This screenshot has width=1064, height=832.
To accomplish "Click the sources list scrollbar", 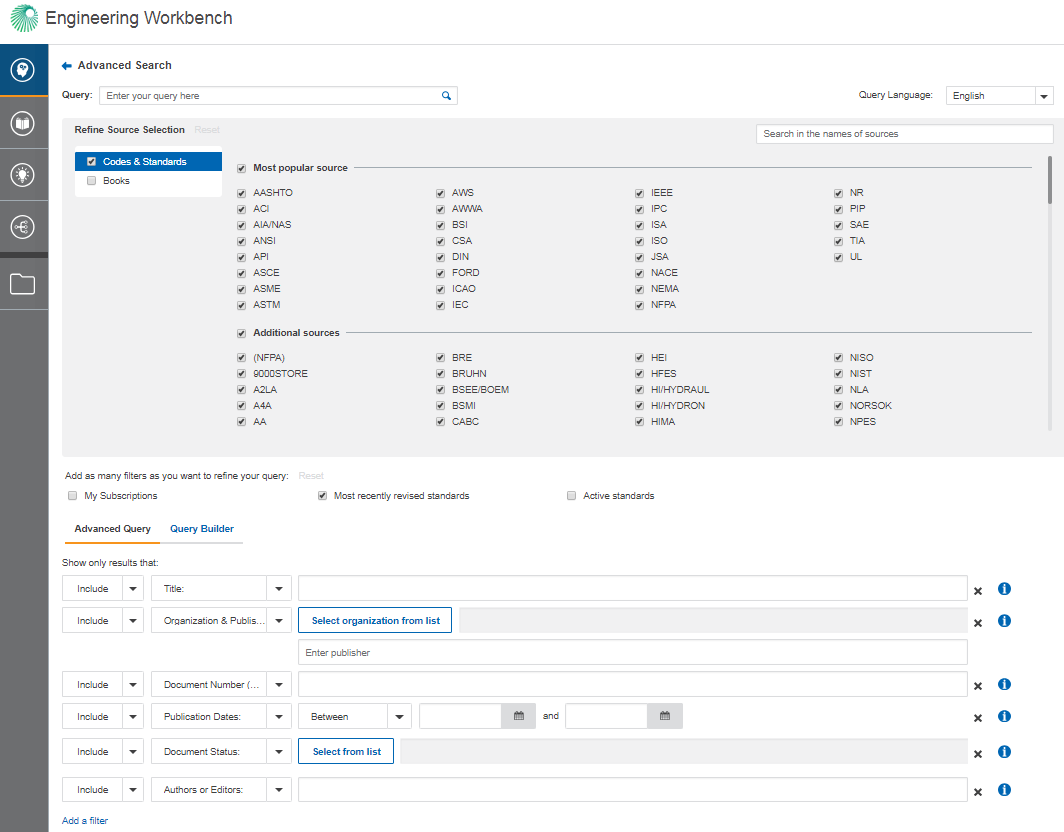I will click(1050, 180).
